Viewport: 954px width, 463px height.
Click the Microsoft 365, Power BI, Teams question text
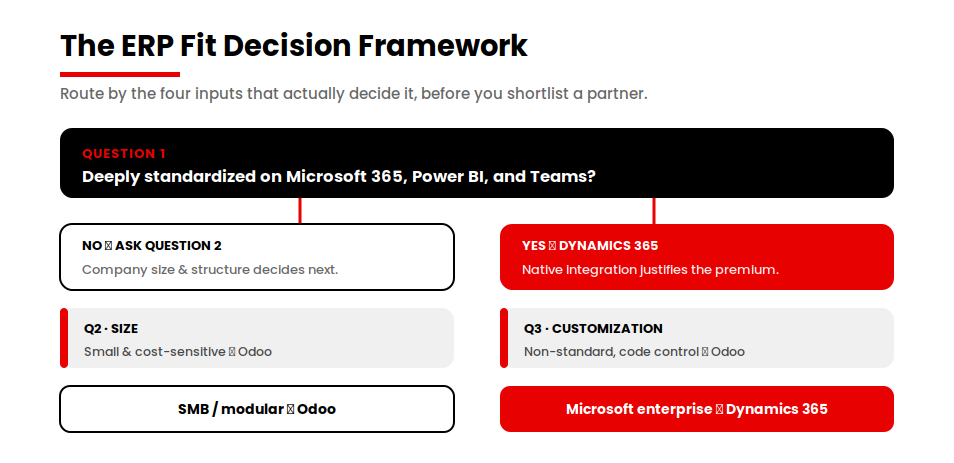[x=339, y=176]
